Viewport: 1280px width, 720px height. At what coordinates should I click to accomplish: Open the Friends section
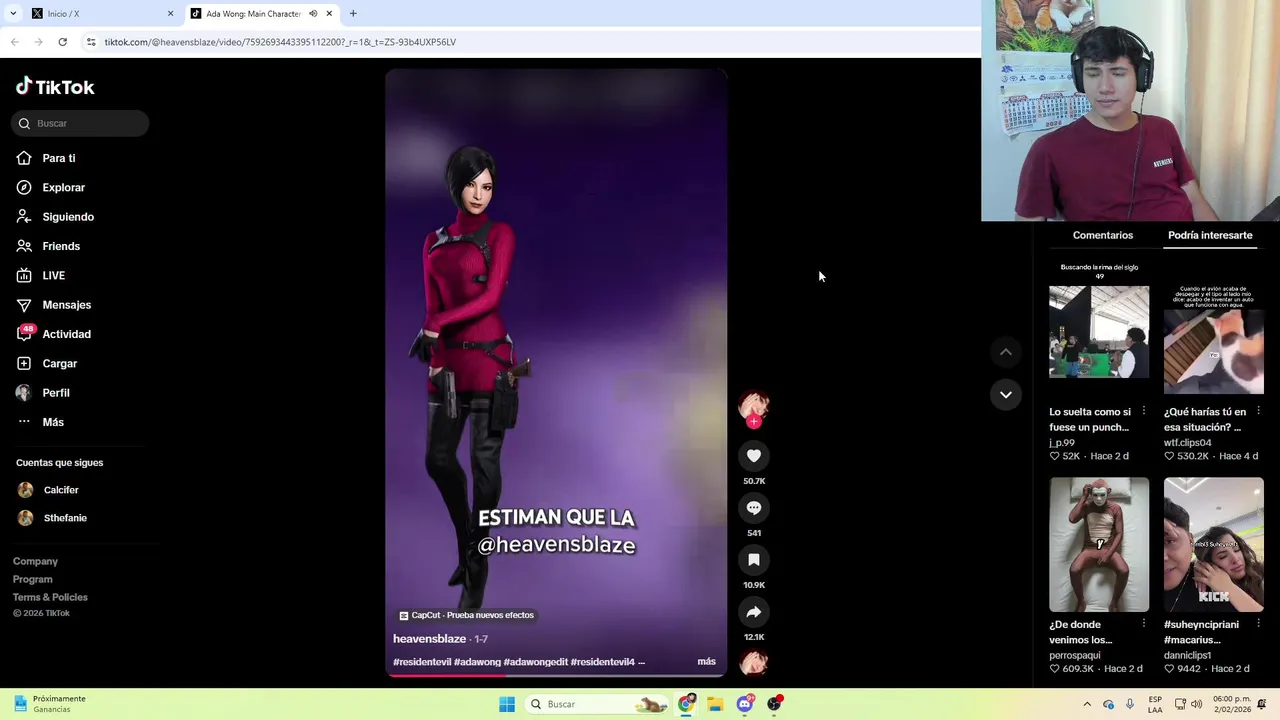pos(48,246)
